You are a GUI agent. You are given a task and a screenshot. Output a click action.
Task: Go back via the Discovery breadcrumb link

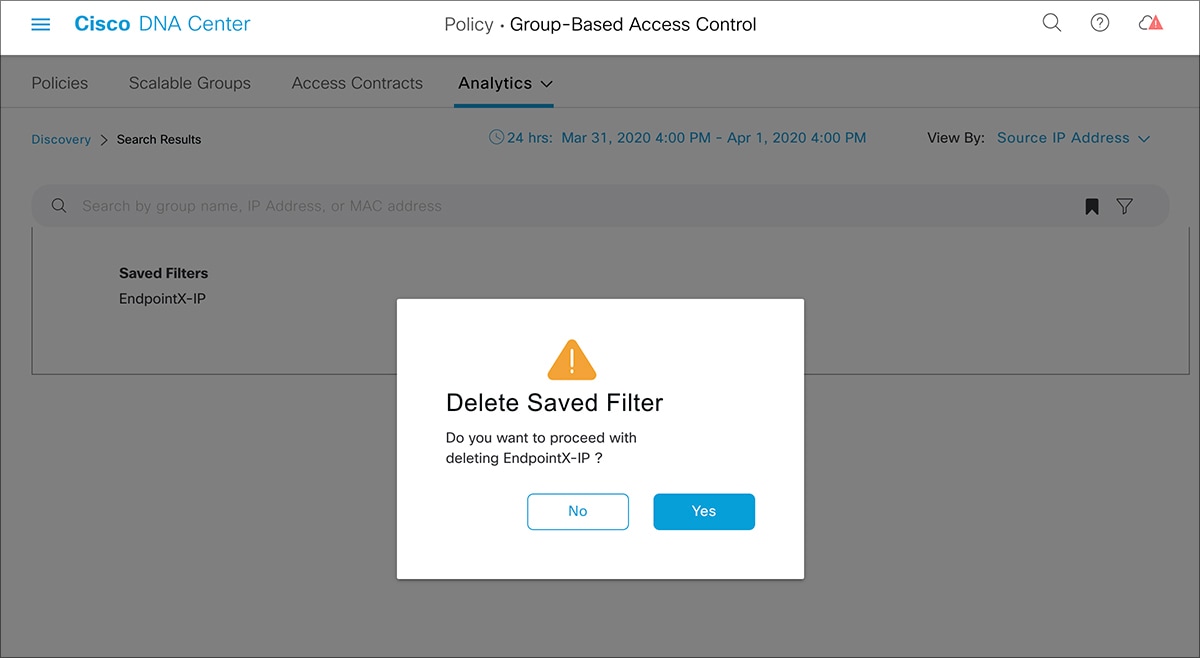pyautogui.click(x=61, y=140)
